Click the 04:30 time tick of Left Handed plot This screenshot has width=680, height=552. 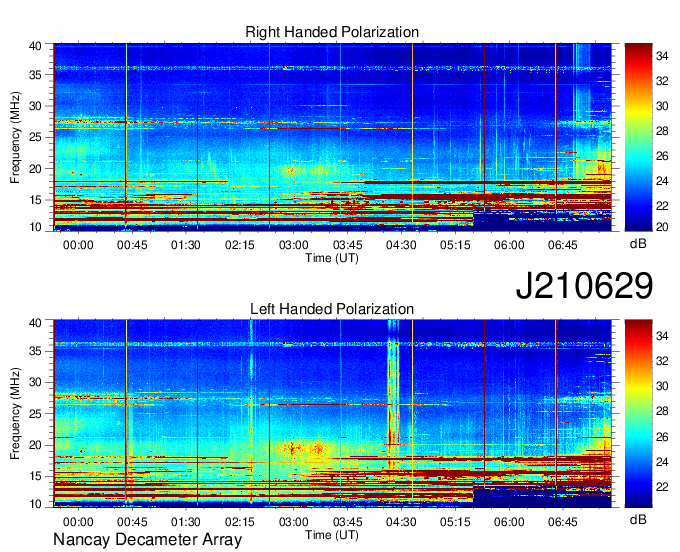[x=401, y=522]
